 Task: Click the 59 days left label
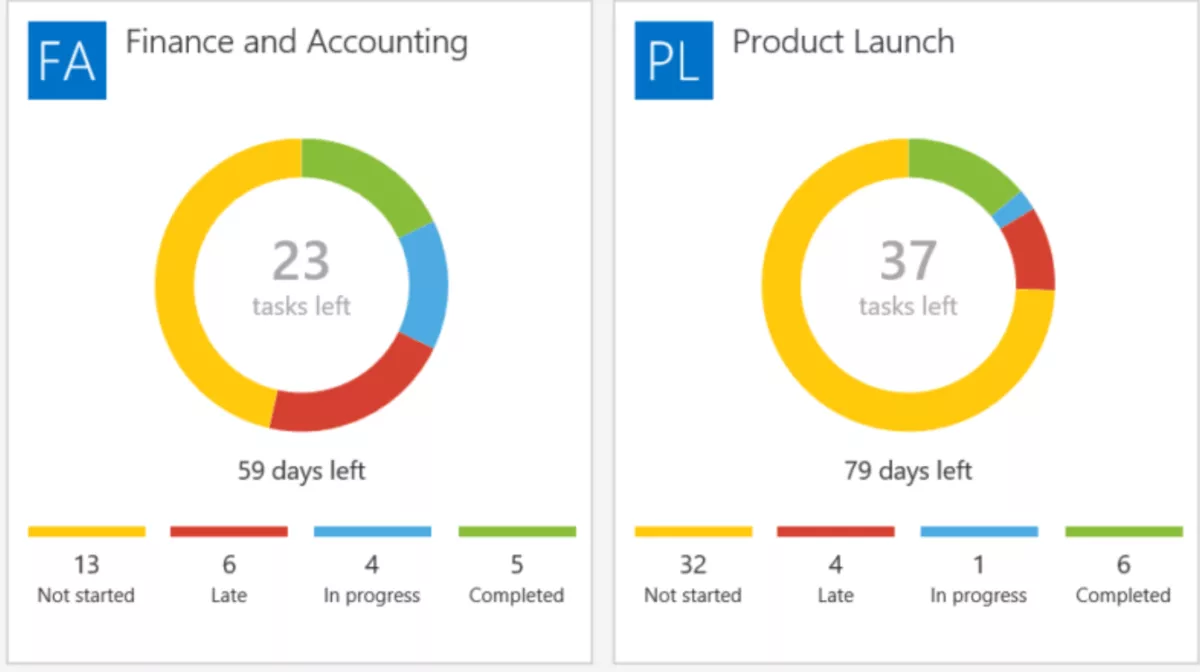click(301, 470)
